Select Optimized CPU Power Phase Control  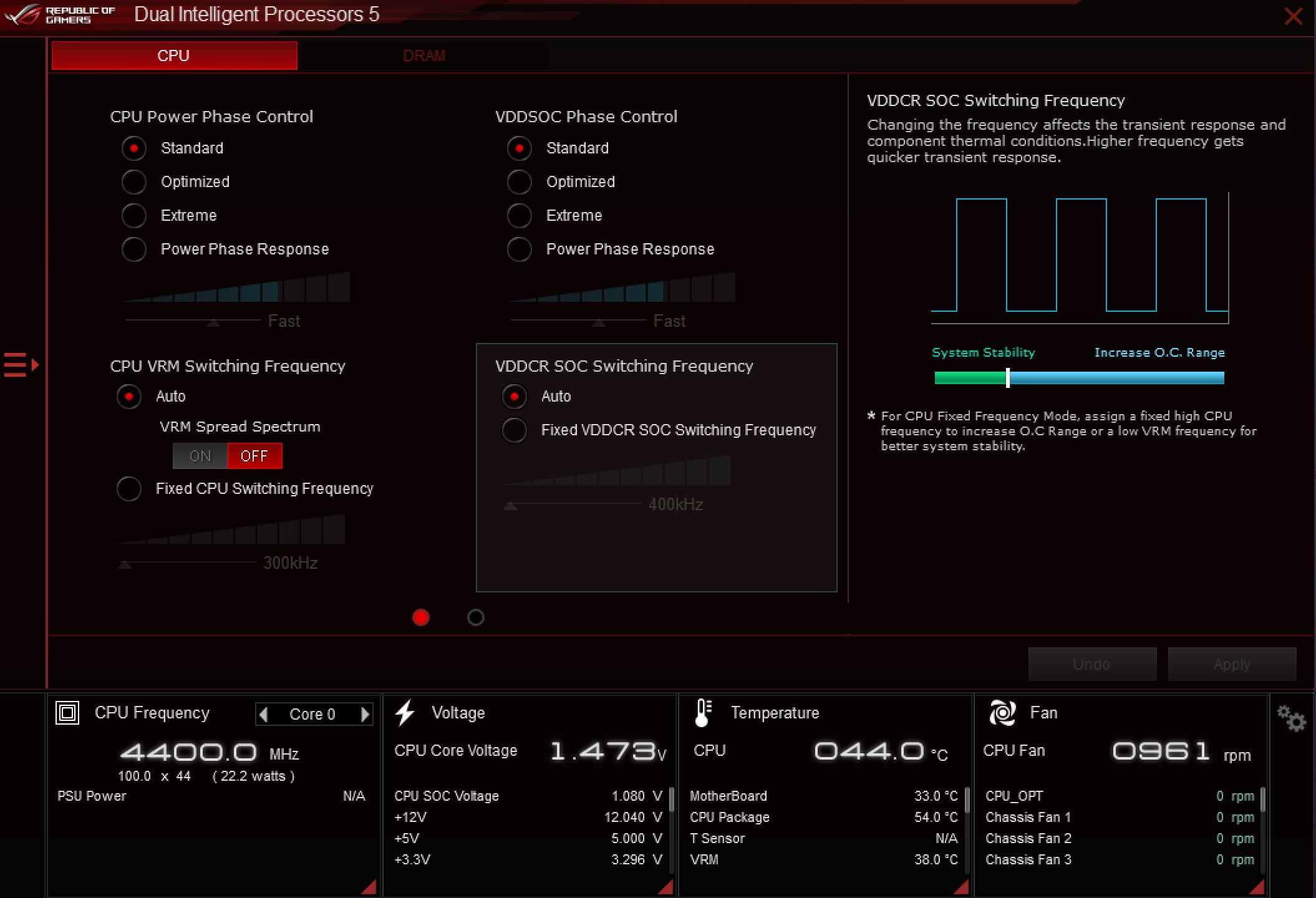point(134,182)
